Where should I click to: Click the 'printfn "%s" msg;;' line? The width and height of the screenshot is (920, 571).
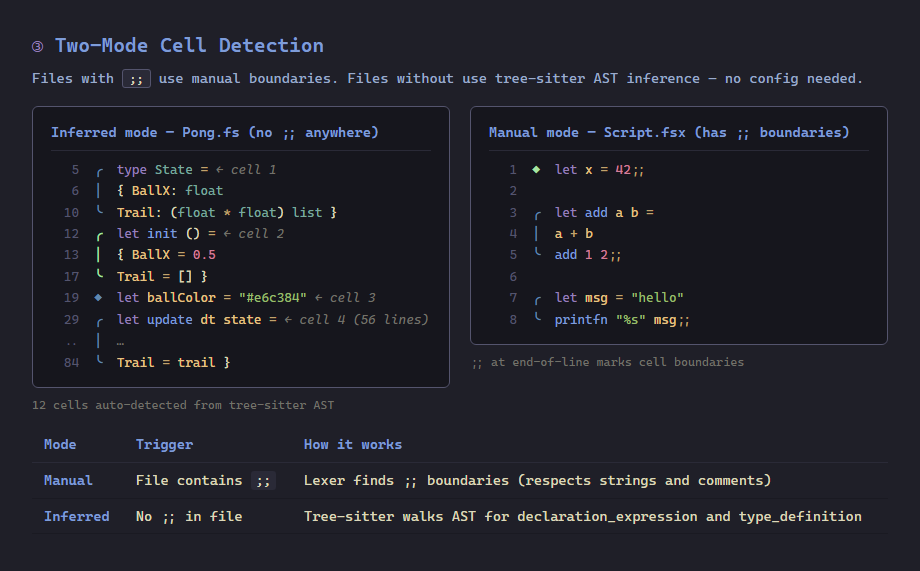pos(622,320)
